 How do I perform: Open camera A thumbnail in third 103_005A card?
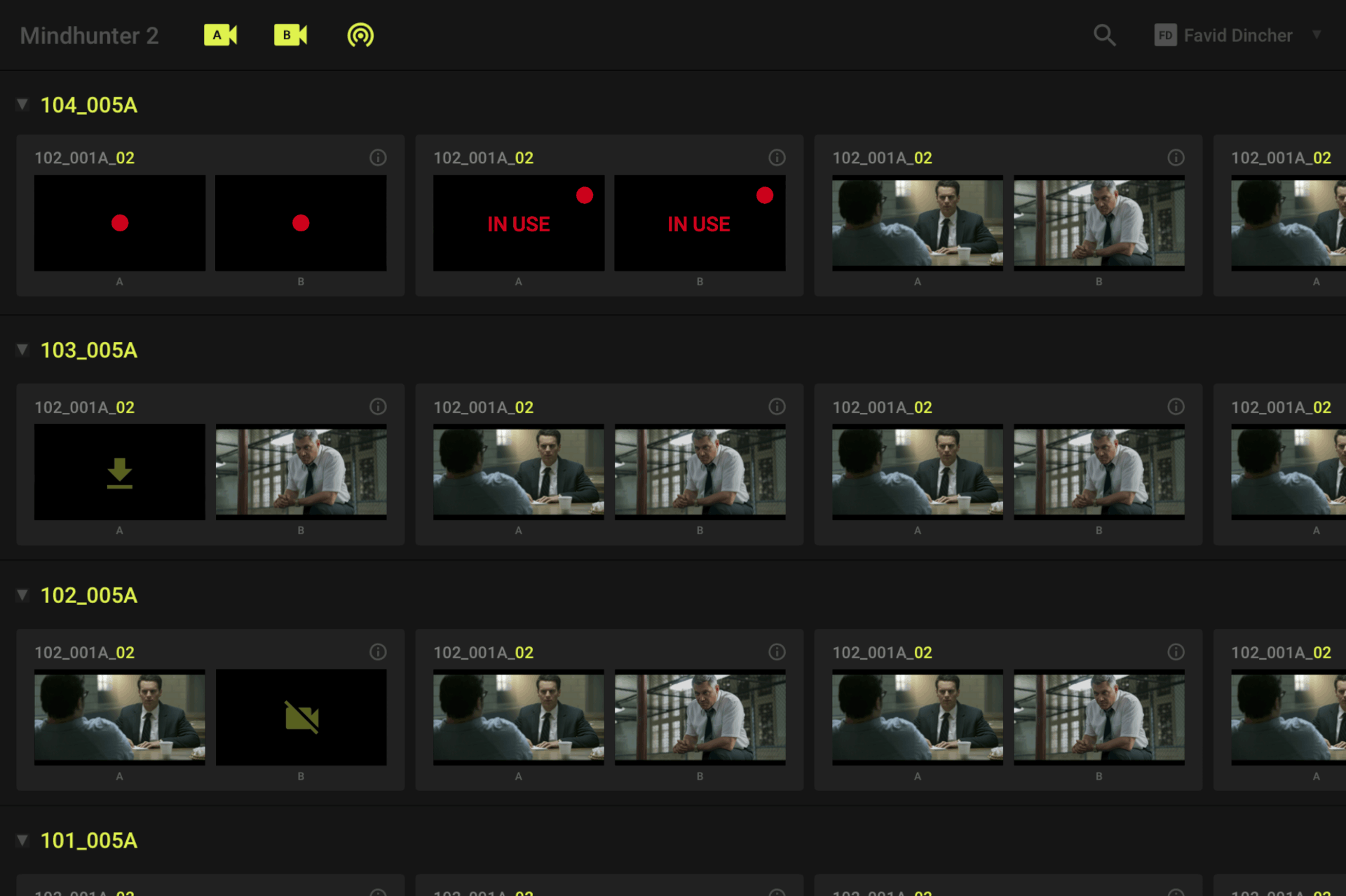pyautogui.click(x=918, y=472)
